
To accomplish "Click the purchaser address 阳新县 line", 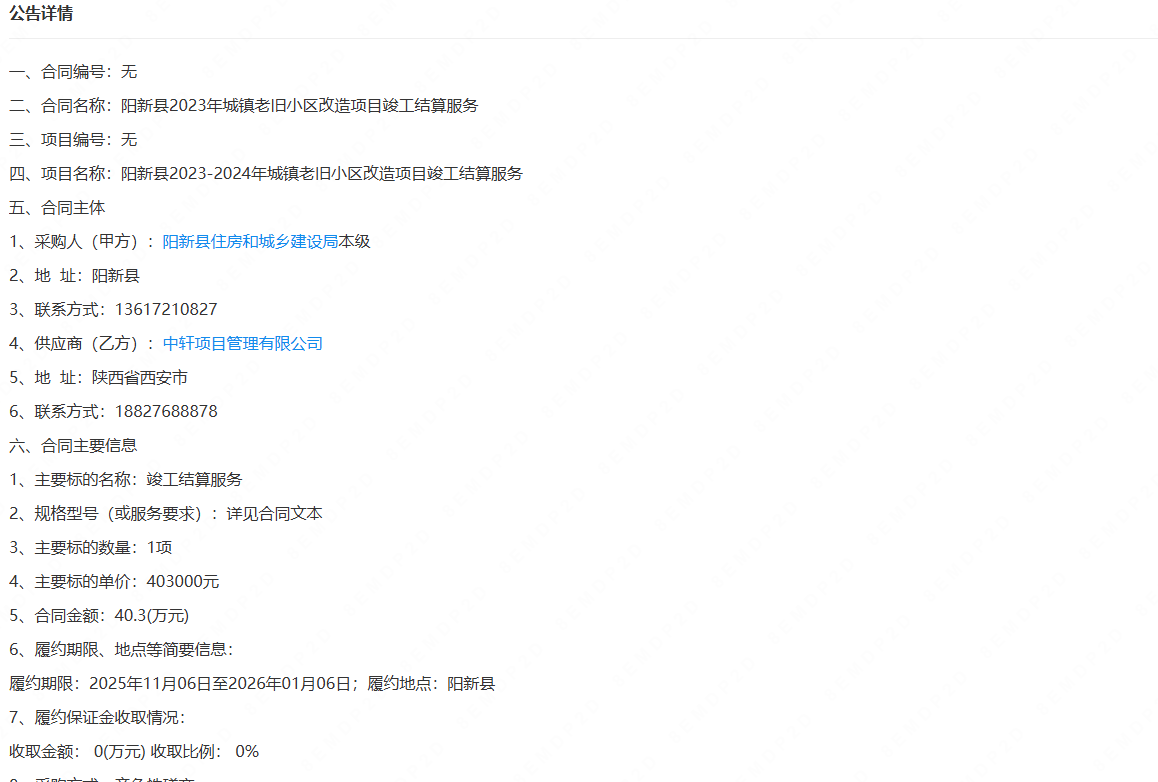I will (x=74, y=276).
